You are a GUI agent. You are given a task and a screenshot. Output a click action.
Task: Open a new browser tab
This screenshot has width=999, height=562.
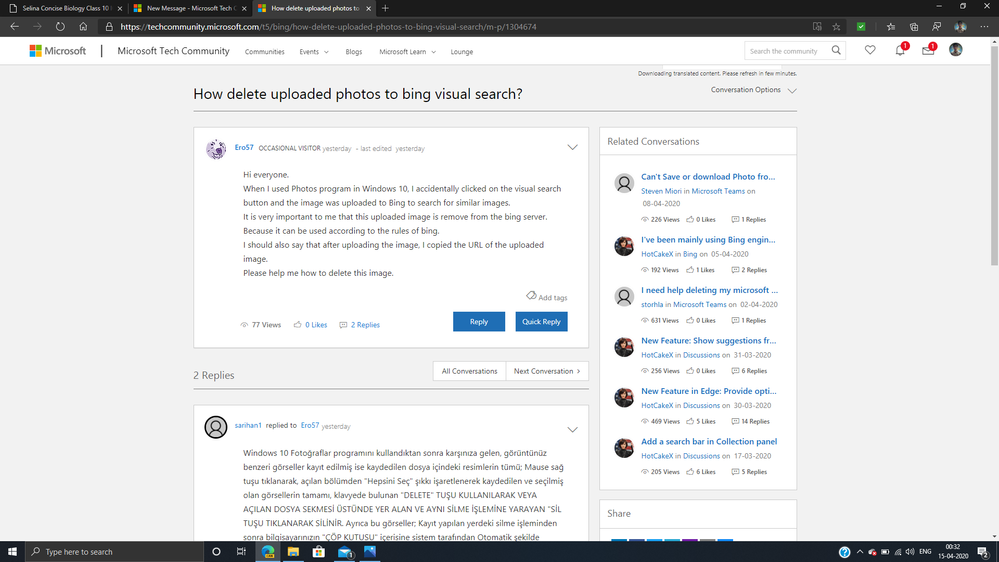pos(385,8)
